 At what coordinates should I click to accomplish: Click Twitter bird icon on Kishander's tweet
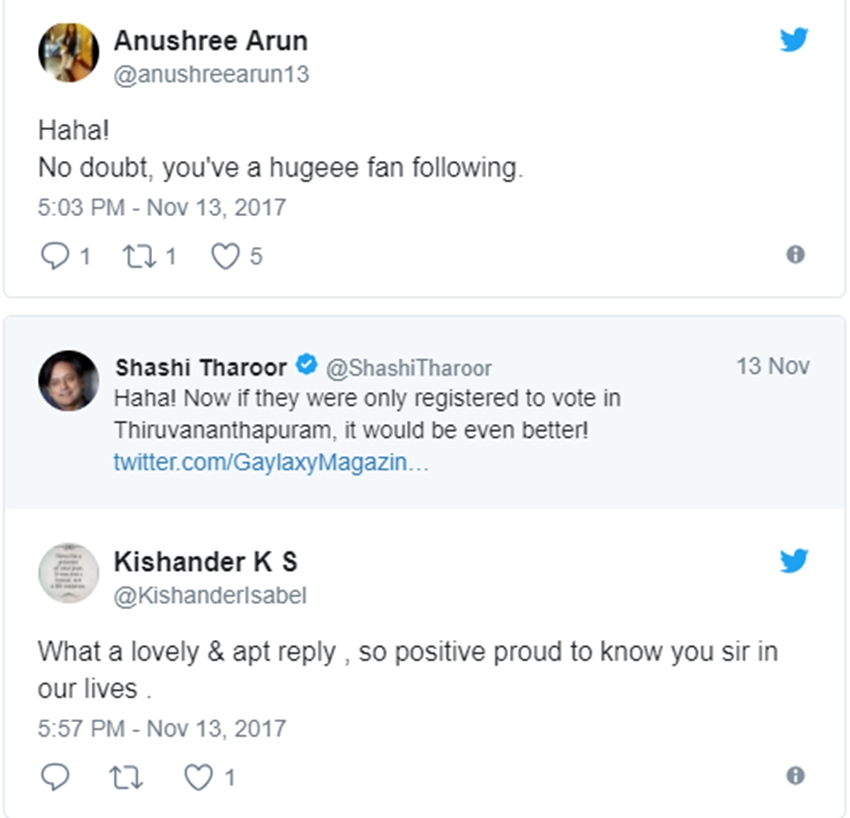(793, 561)
